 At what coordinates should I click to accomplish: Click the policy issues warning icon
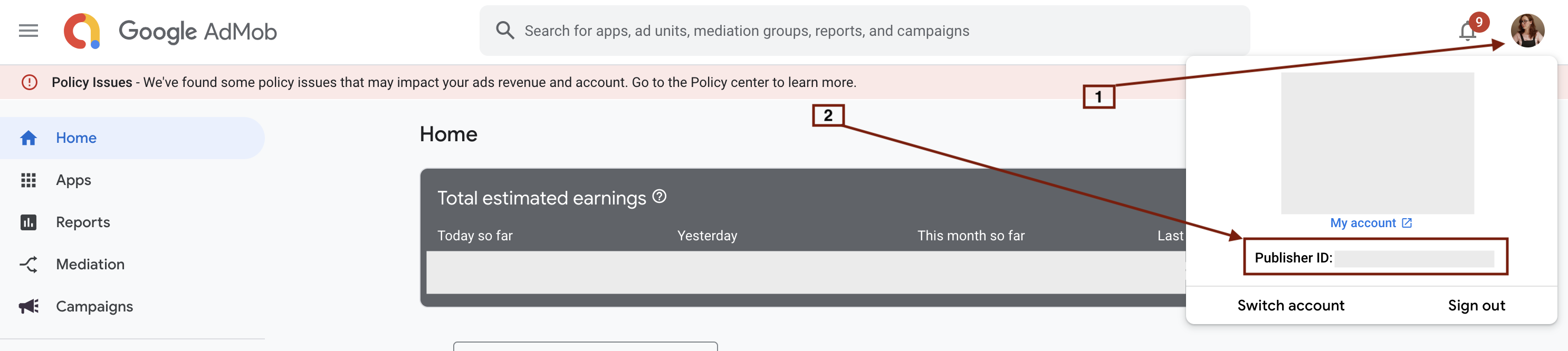pyautogui.click(x=29, y=82)
